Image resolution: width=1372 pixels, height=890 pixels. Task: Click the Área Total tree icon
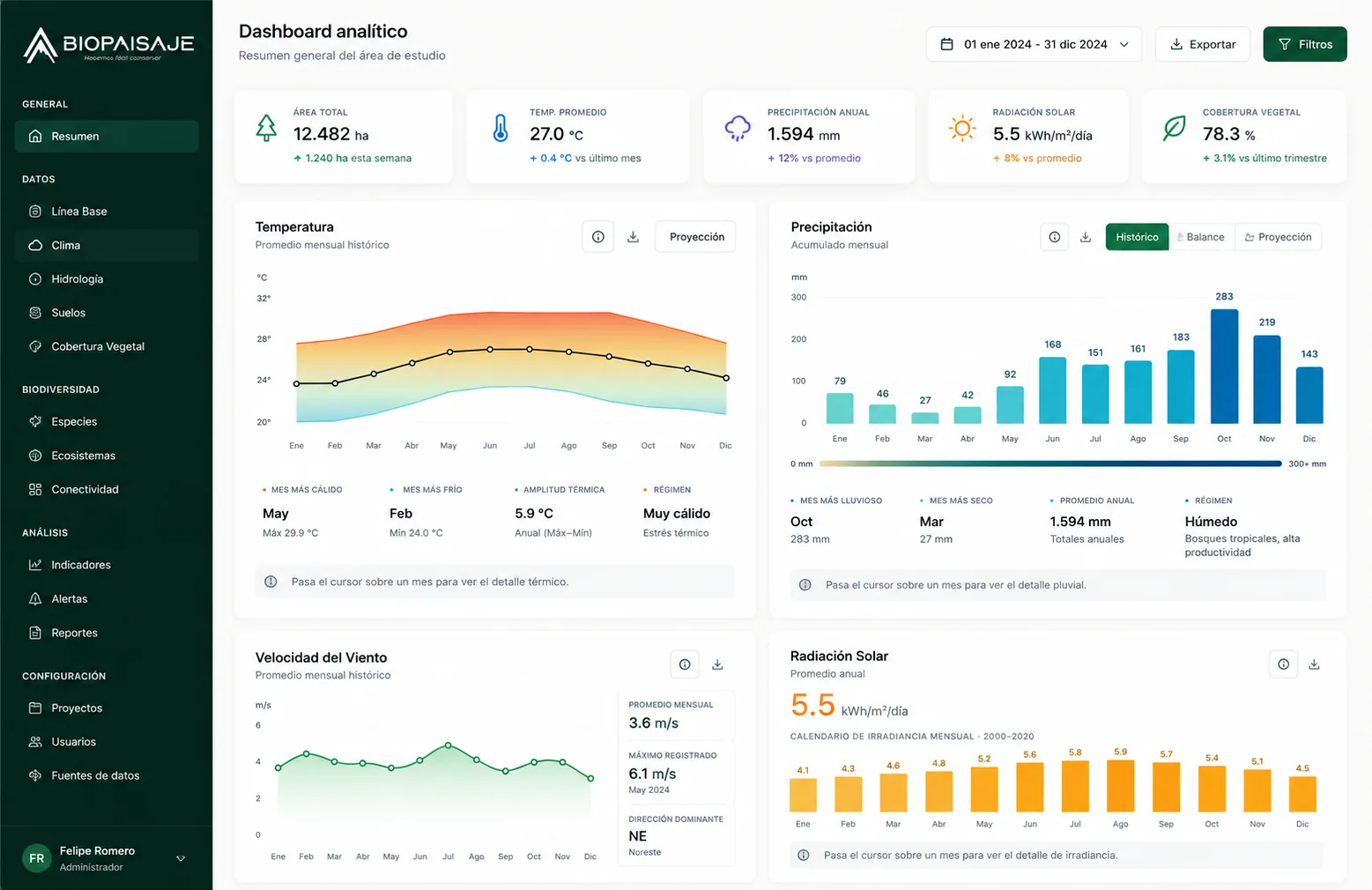click(x=266, y=129)
